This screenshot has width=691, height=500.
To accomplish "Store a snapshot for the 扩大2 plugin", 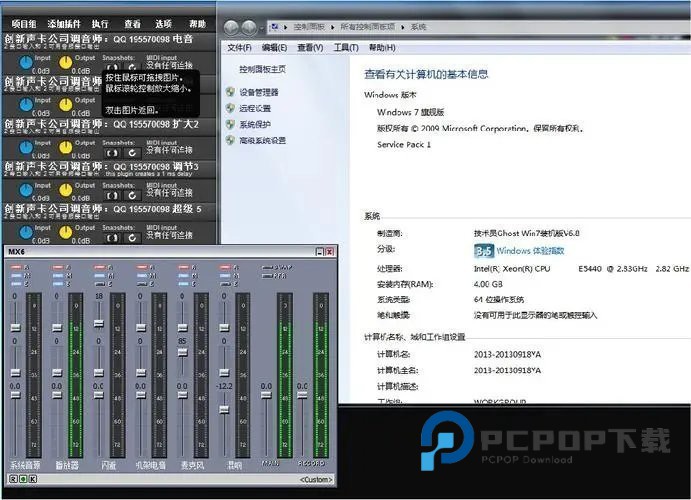I will coord(112,153).
